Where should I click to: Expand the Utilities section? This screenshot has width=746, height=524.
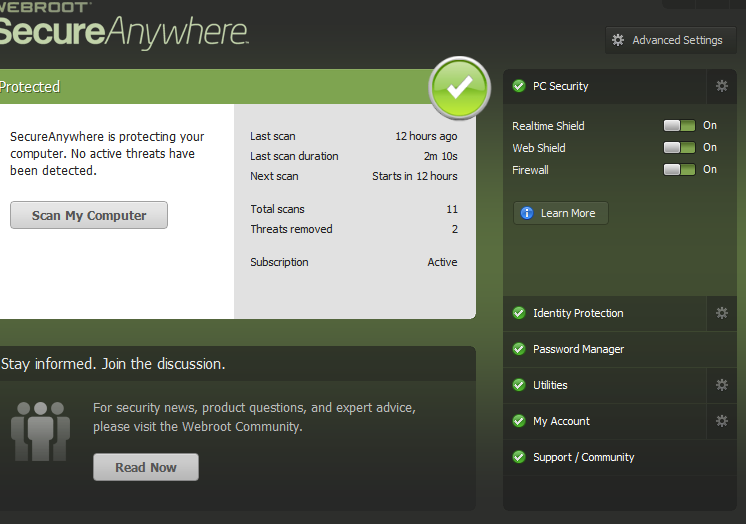605,385
